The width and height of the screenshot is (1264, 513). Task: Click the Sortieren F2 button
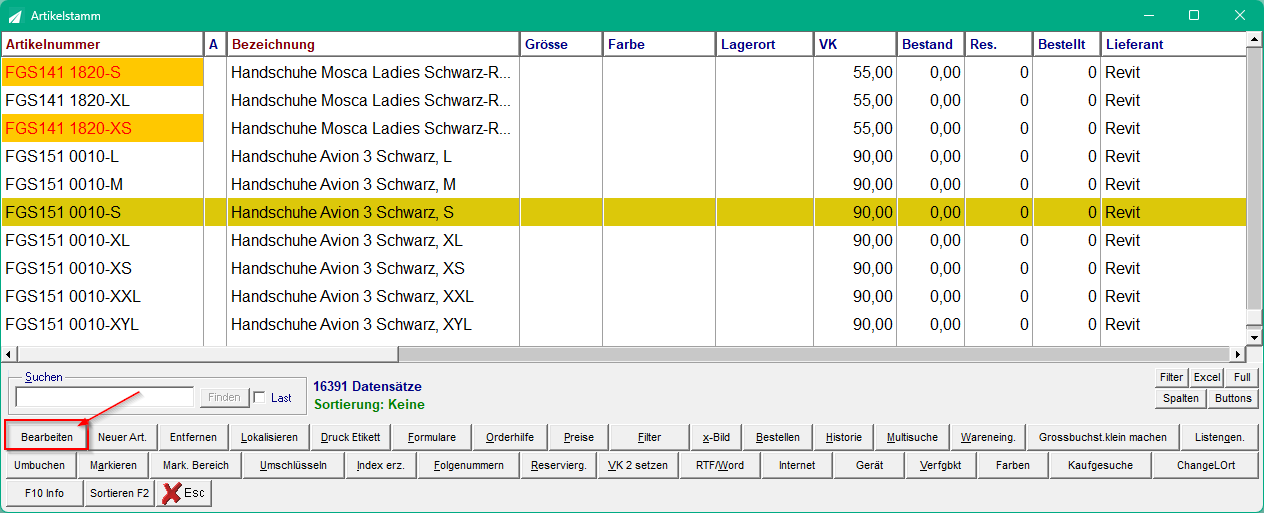tap(119, 493)
